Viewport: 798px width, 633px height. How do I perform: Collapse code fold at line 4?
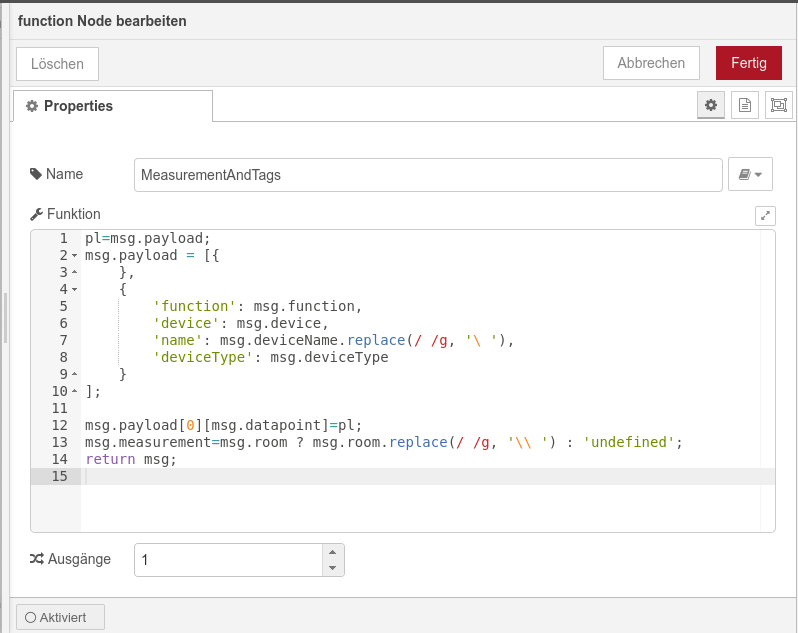74,290
